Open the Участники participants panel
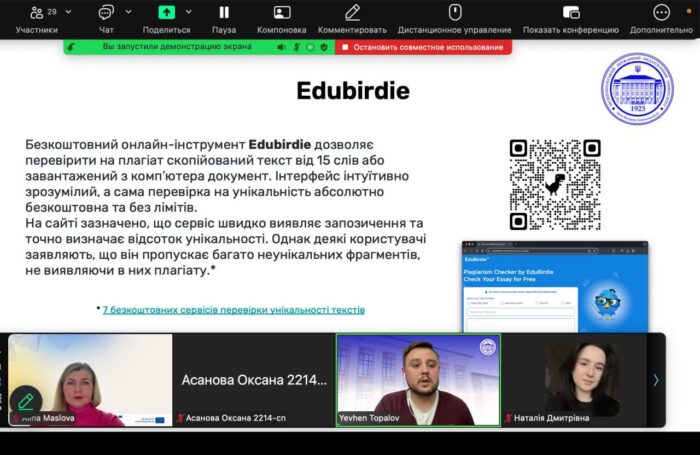Screen dimensions: 700x455 (36, 13)
